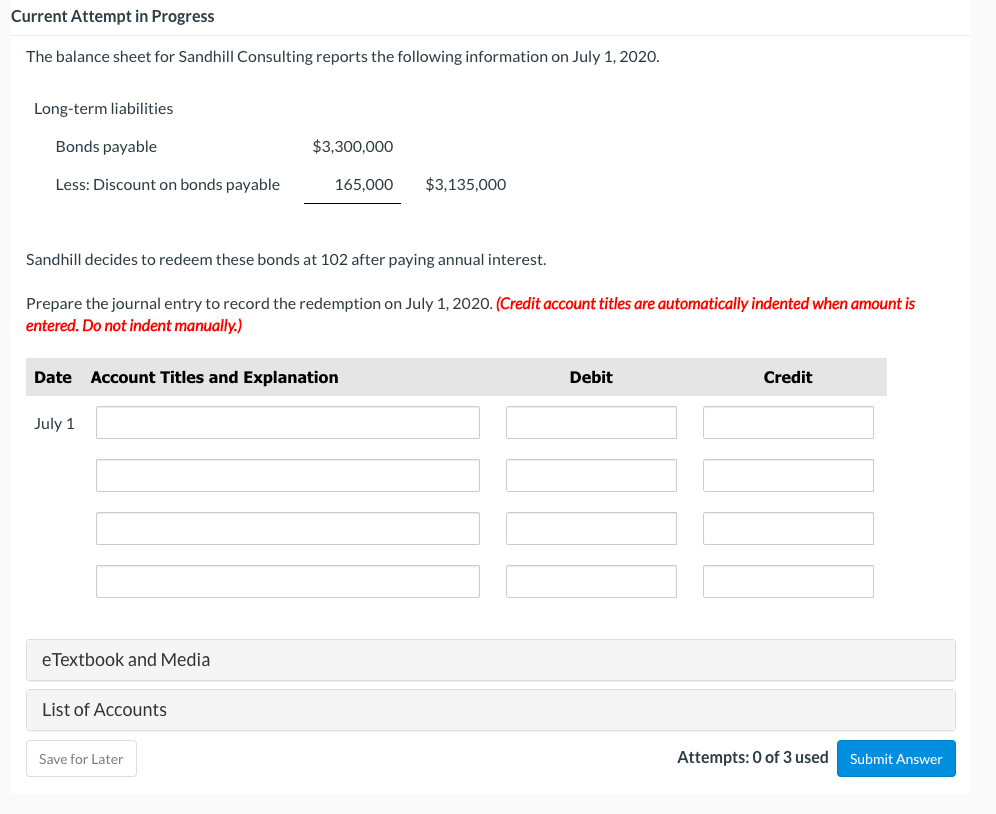The image size is (996, 814).
Task: Focus the fourth Account Titles field
Action: click(x=287, y=581)
